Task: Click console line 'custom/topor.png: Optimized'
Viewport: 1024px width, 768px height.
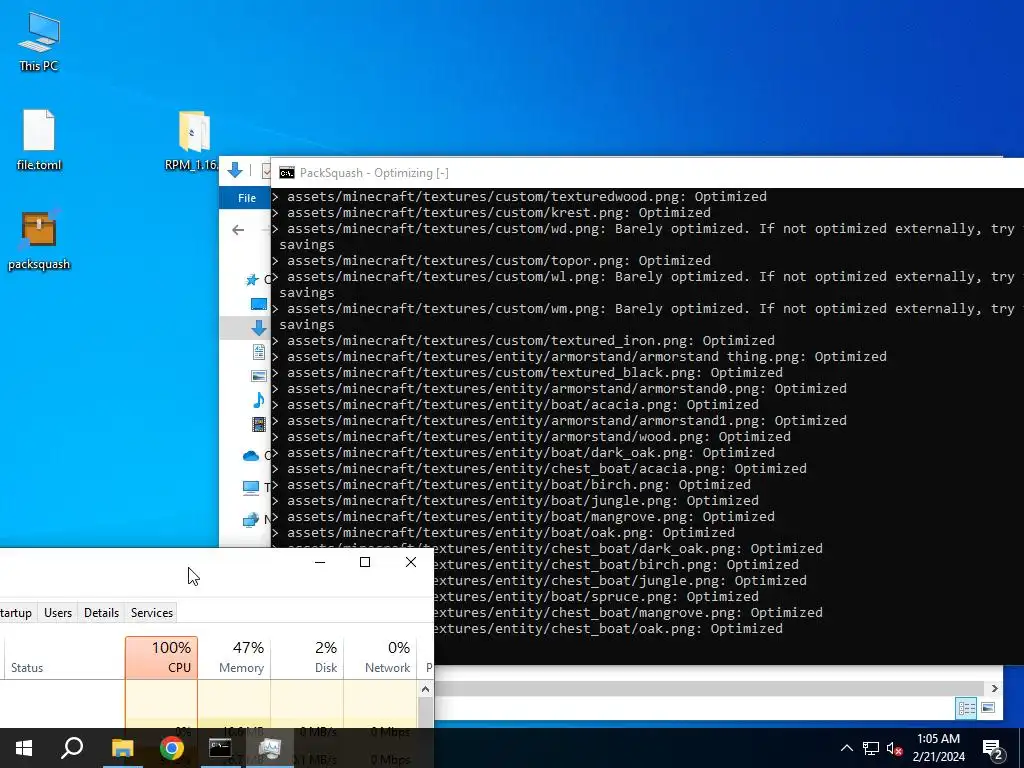Action: [x=491, y=261]
